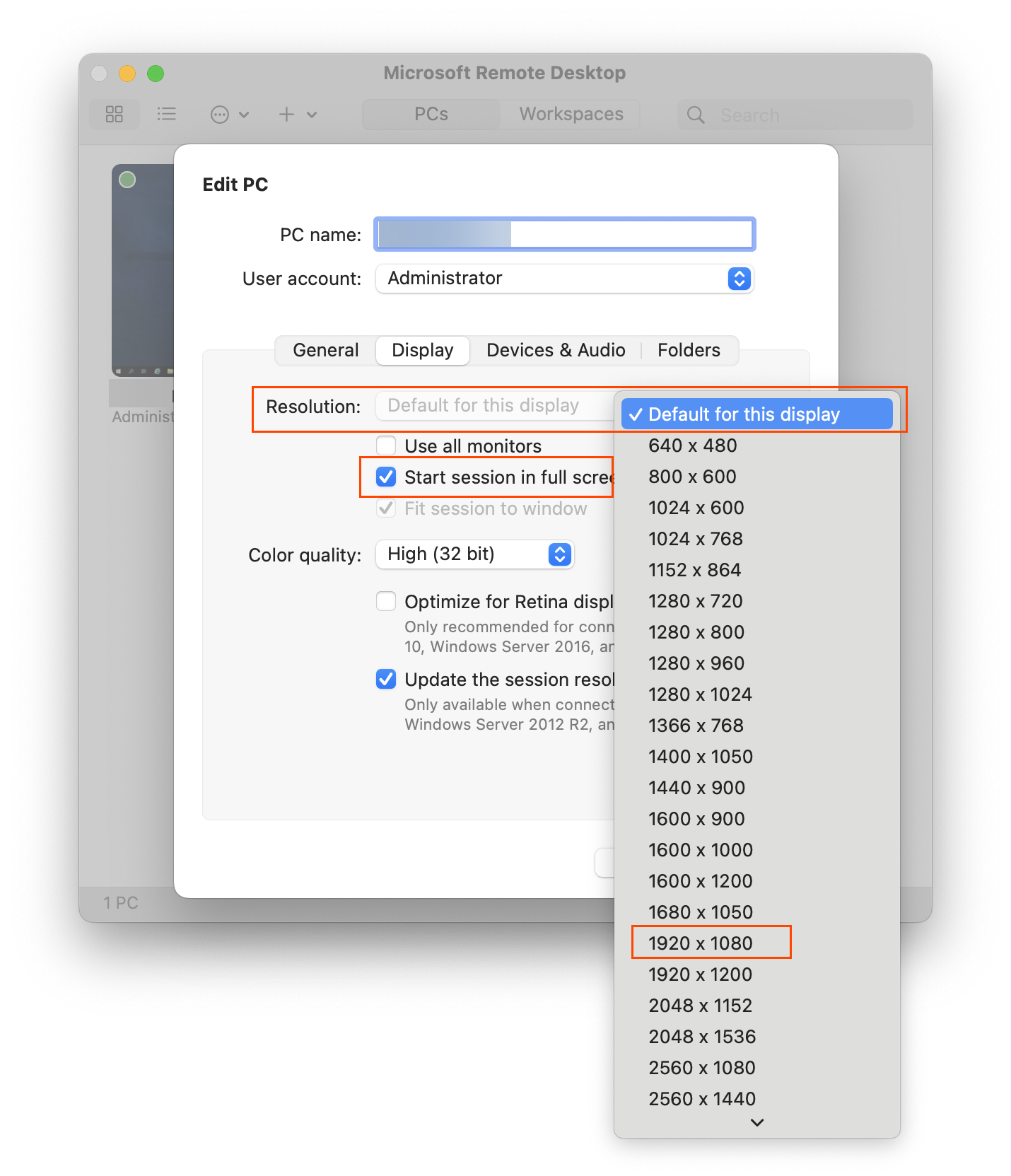Open the Devices & Audio tab

coord(556,351)
